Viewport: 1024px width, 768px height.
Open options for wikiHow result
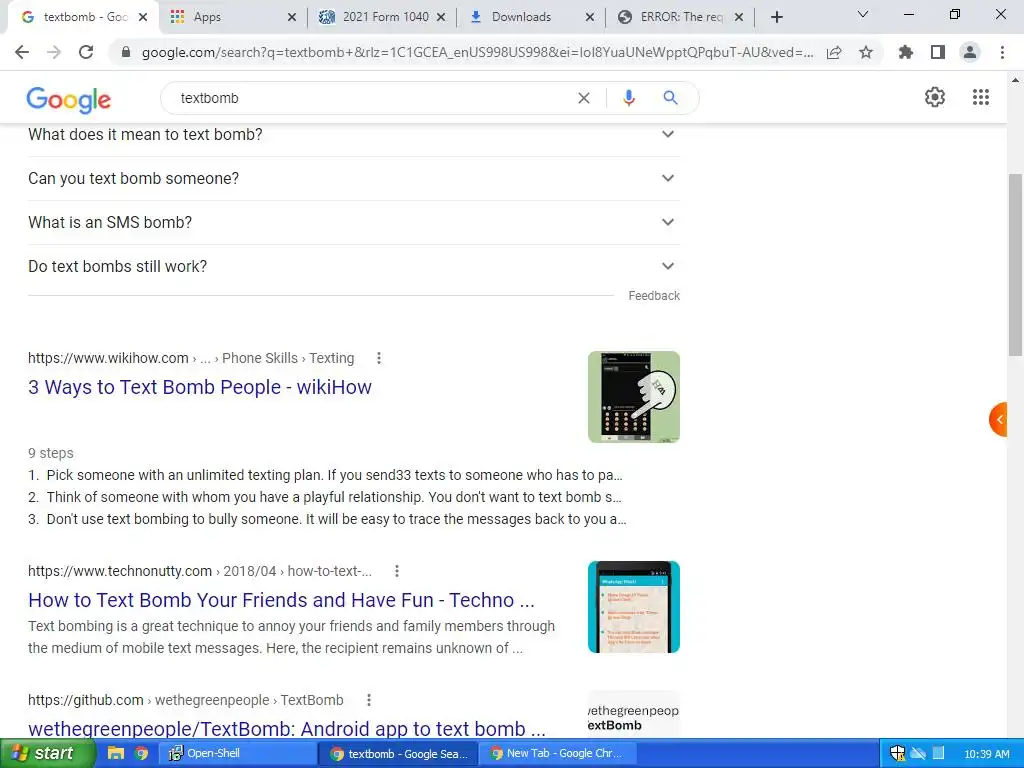tap(379, 358)
